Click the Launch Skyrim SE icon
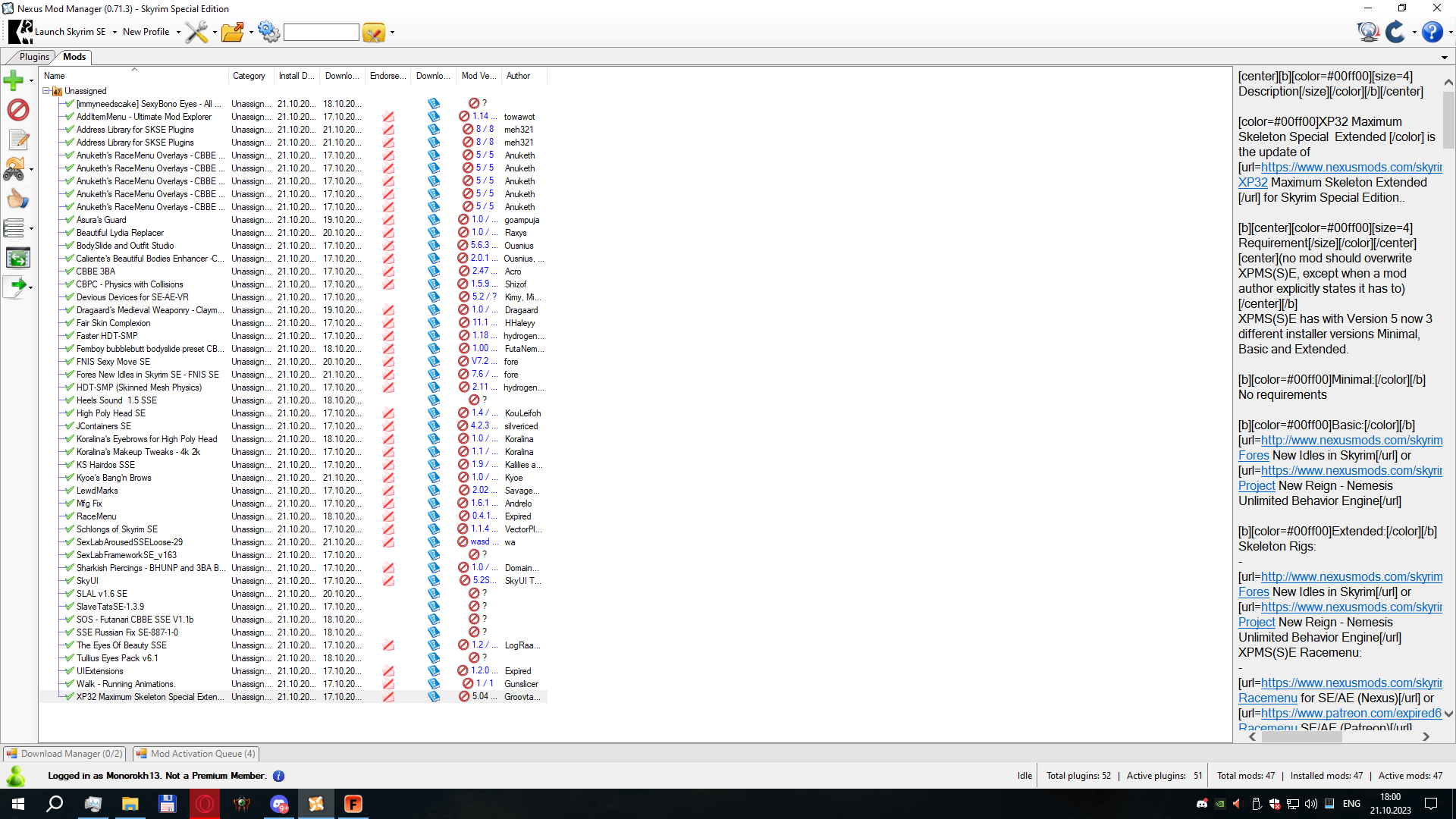The height and width of the screenshot is (819, 1456). pos(20,32)
